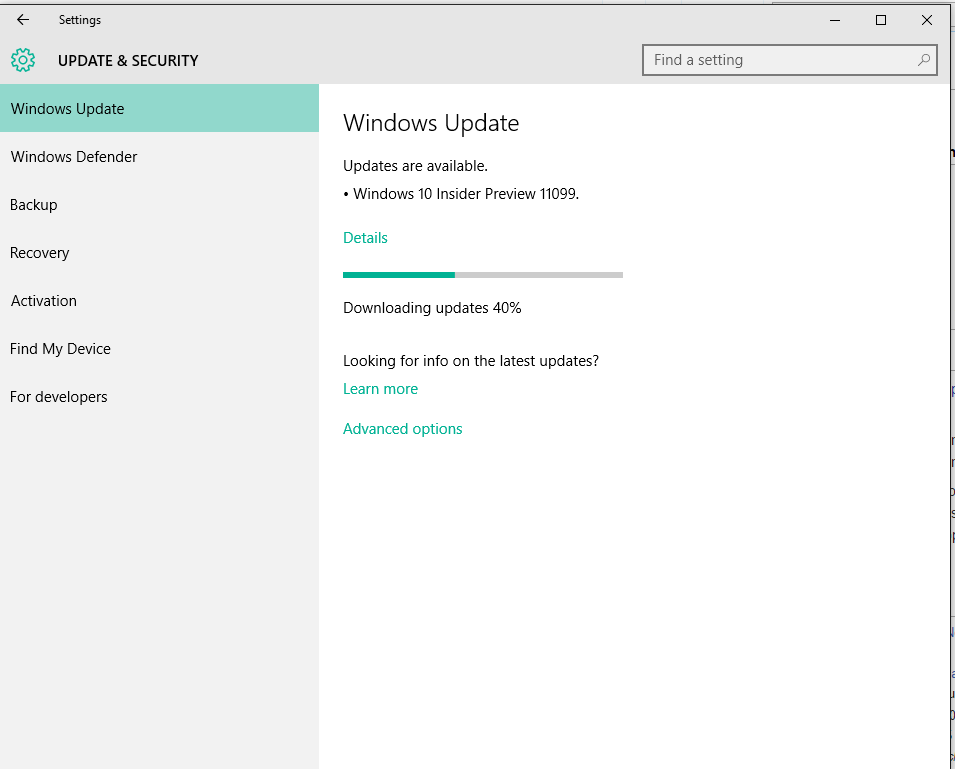Go back with the arrow icon
The height and width of the screenshot is (769, 955).
tap(23, 20)
